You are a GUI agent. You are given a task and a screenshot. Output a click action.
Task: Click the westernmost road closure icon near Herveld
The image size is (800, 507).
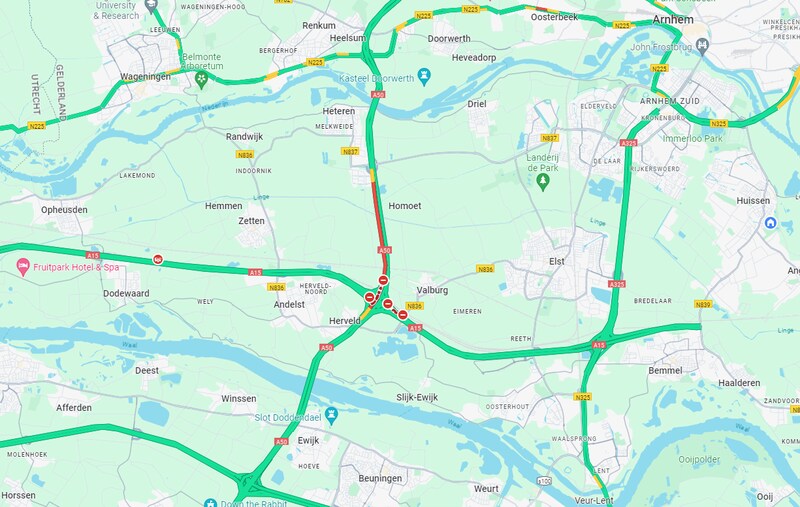pyautogui.click(x=369, y=297)
